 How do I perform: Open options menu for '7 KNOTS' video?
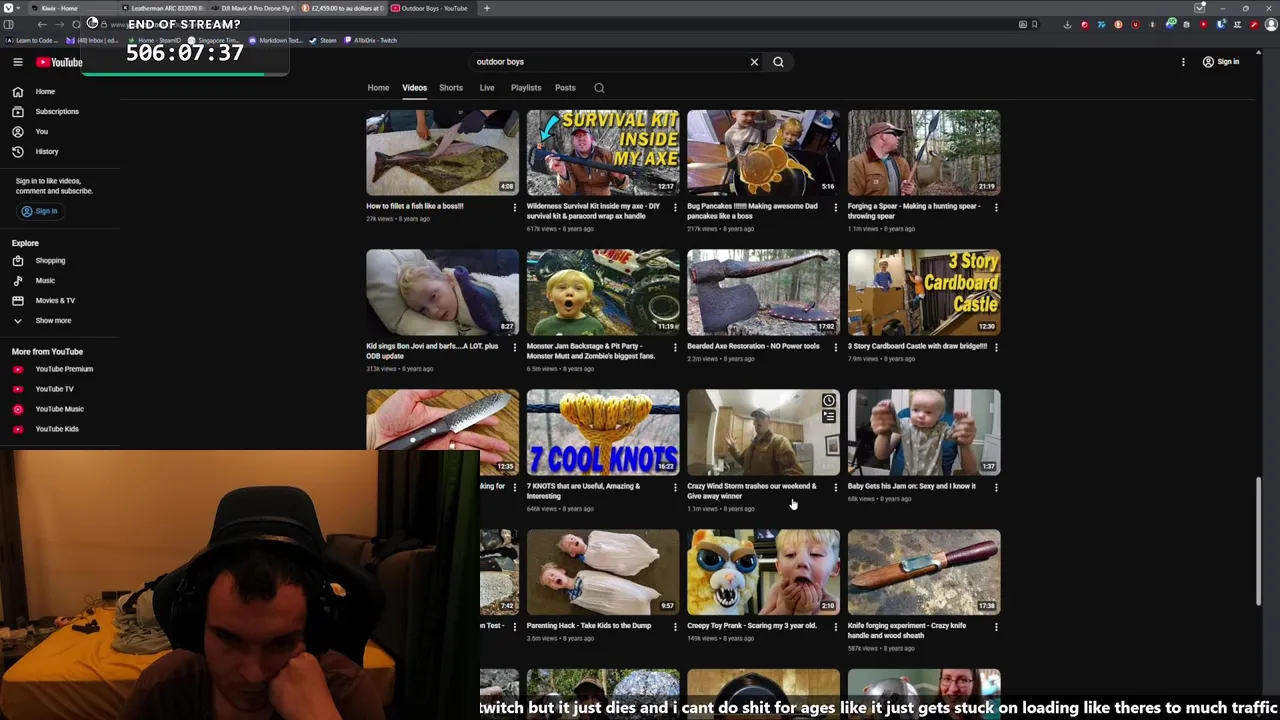[x=675, y=488]
